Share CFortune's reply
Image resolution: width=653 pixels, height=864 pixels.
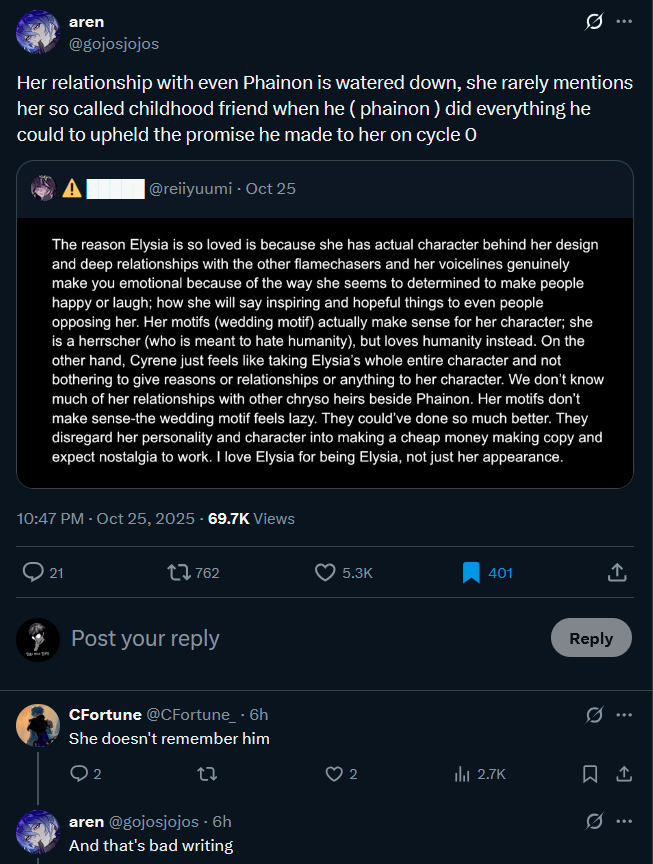point(623,773)
